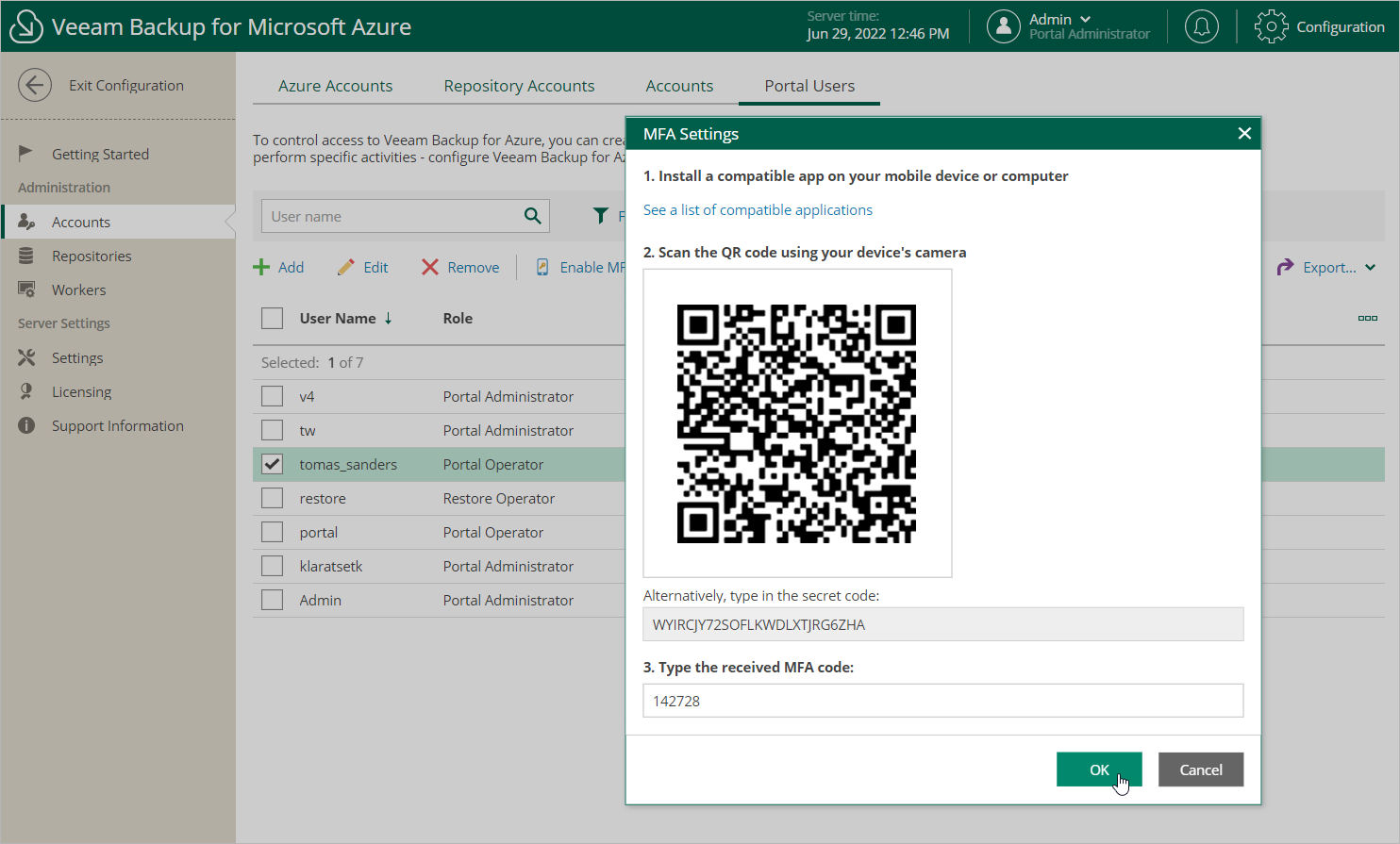Expand the Admin account dropdown
1400x844 pixels.
(x=1085, y=19)
